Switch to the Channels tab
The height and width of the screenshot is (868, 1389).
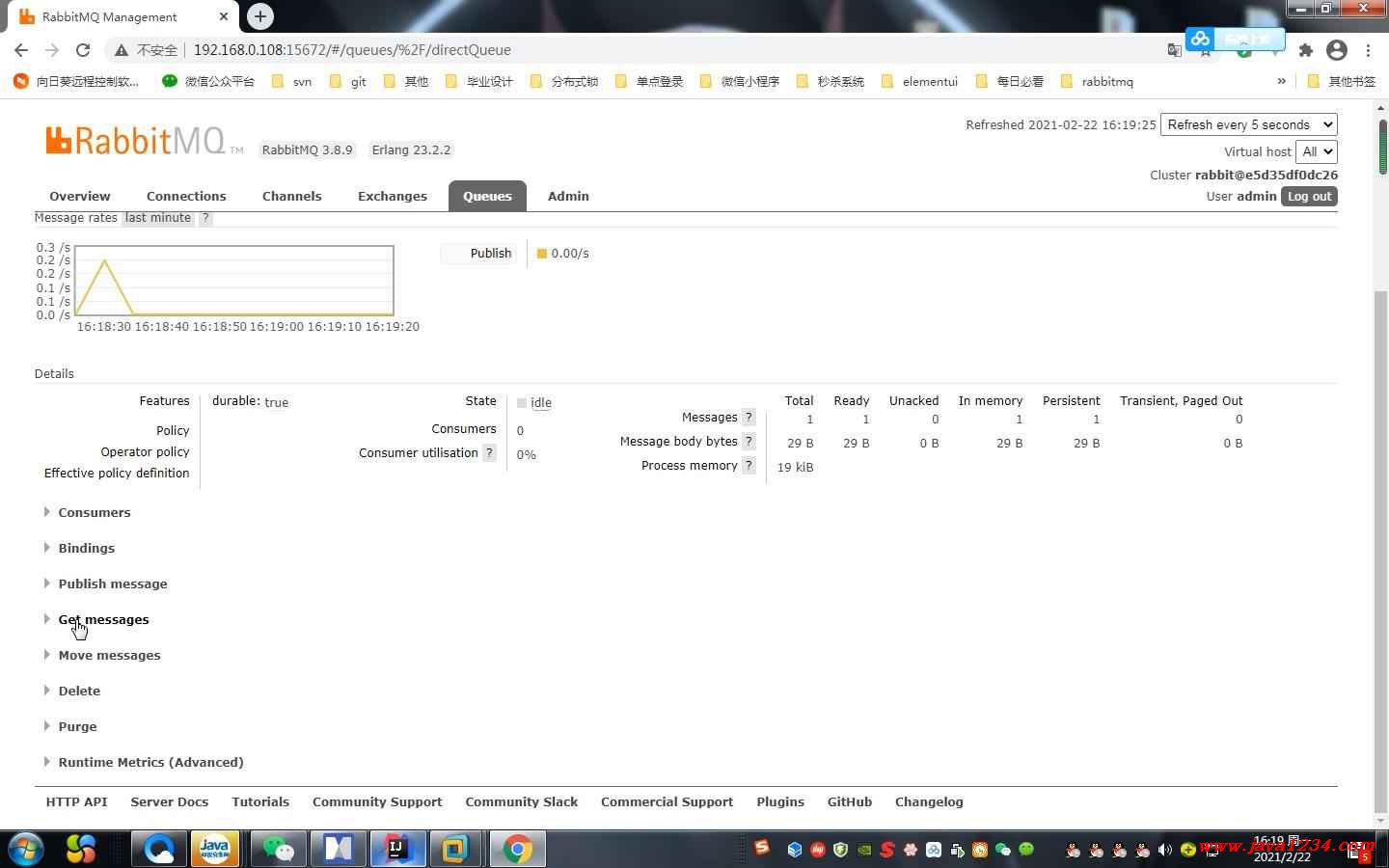click(x=291, y=196)
